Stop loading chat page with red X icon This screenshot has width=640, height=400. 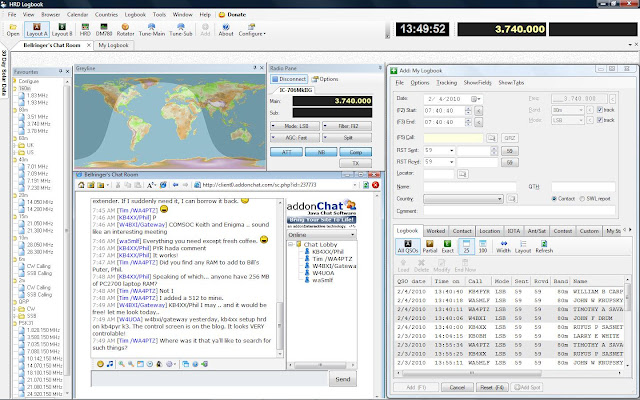pos(376,185)
